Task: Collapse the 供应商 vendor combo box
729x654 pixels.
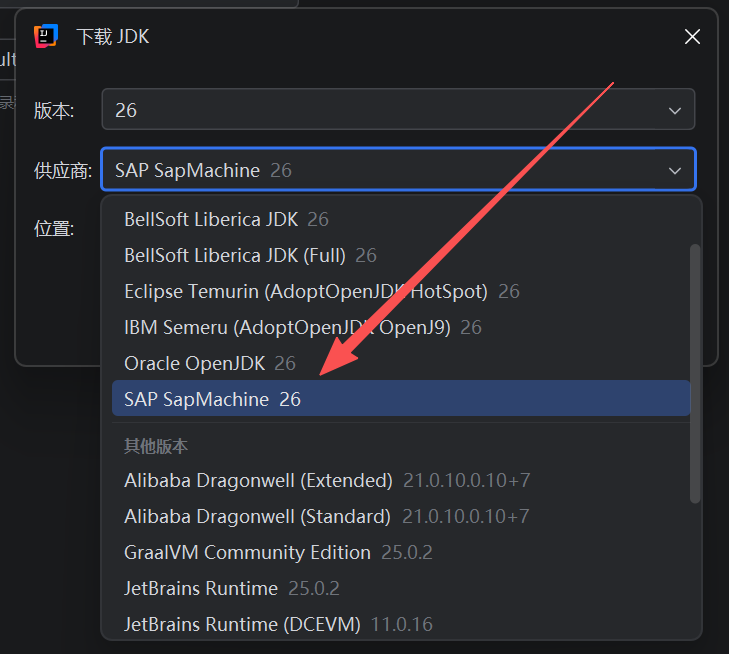Action: coord(397,170)
